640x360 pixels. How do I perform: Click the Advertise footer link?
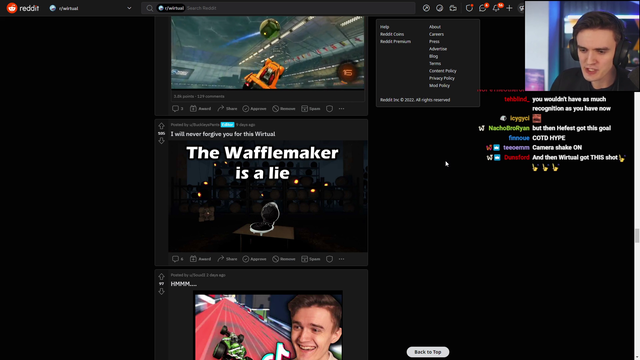[x=438, y=49]
